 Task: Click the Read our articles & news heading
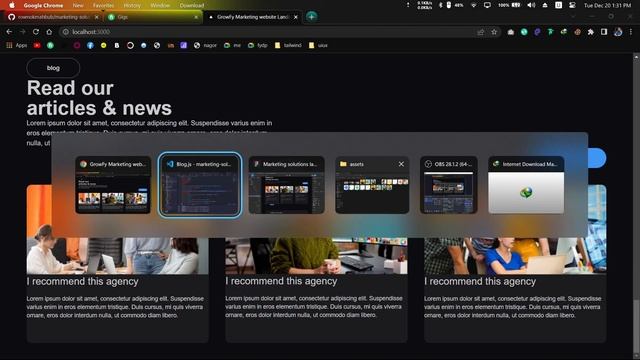click(99, 98)
